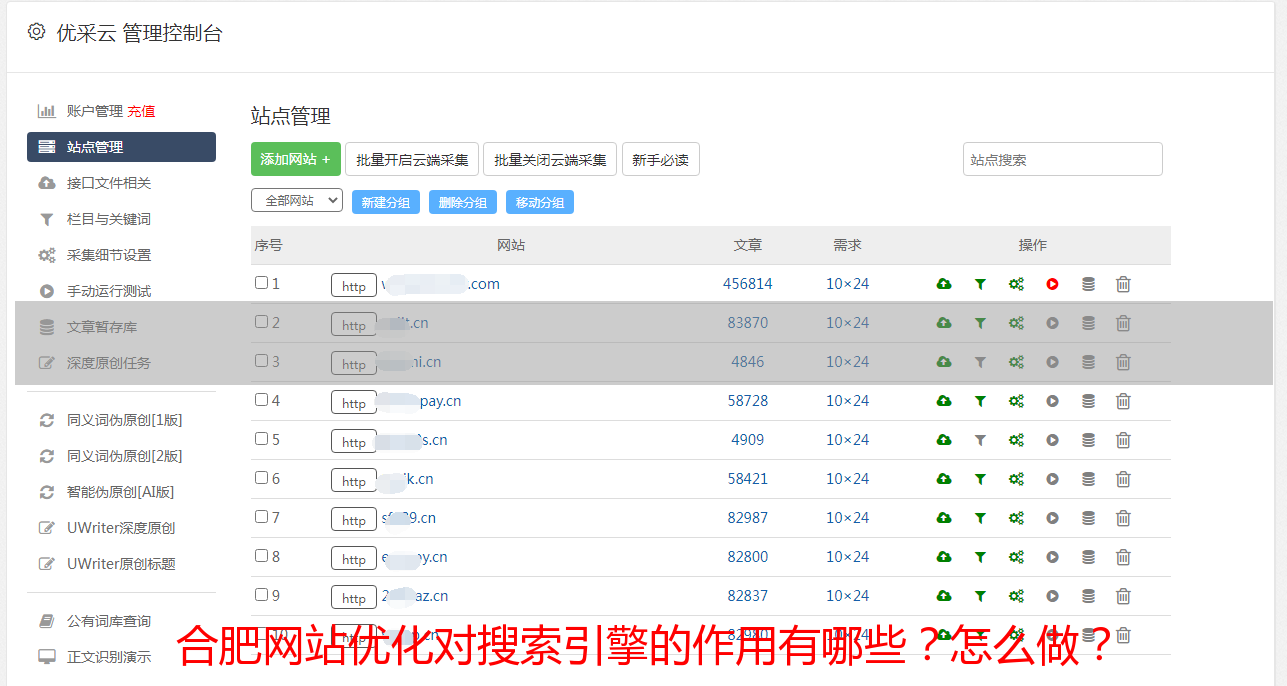Image resolution: width=1287 pixels, height=686 pixels.
Task: Click the gray filter icon in row 5
Action: point(980,440)
